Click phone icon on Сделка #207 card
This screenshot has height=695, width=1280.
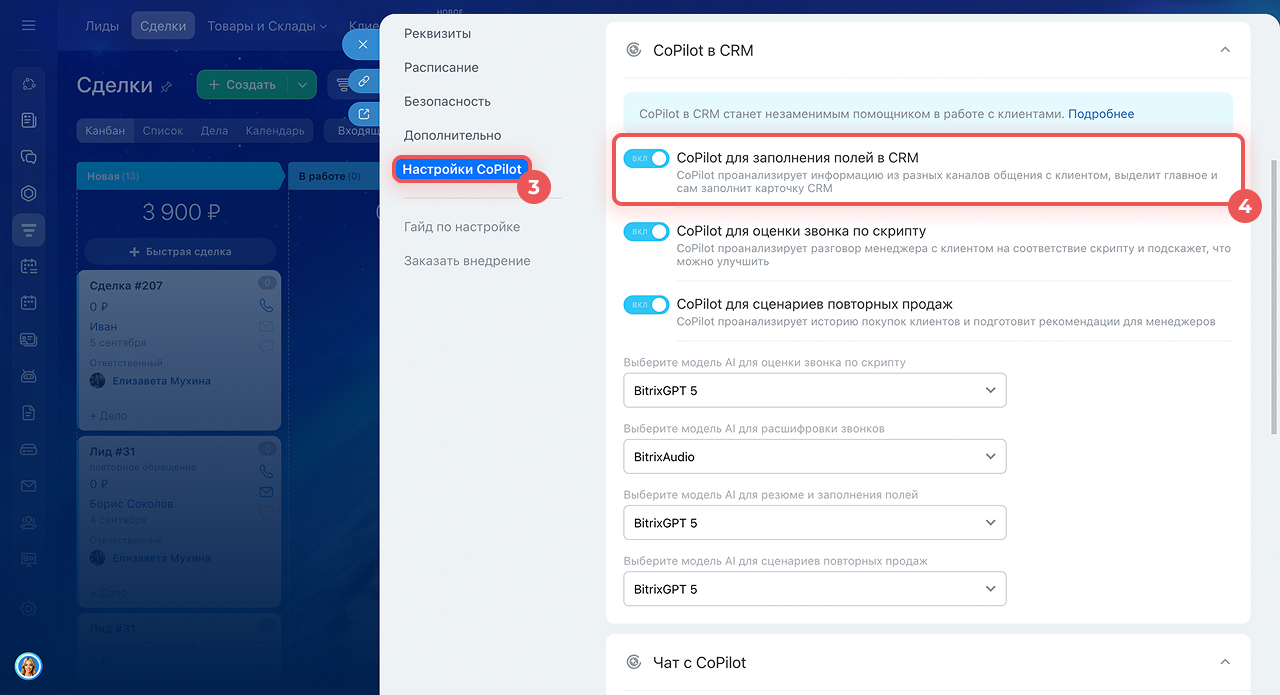click(x=266, y=306)
